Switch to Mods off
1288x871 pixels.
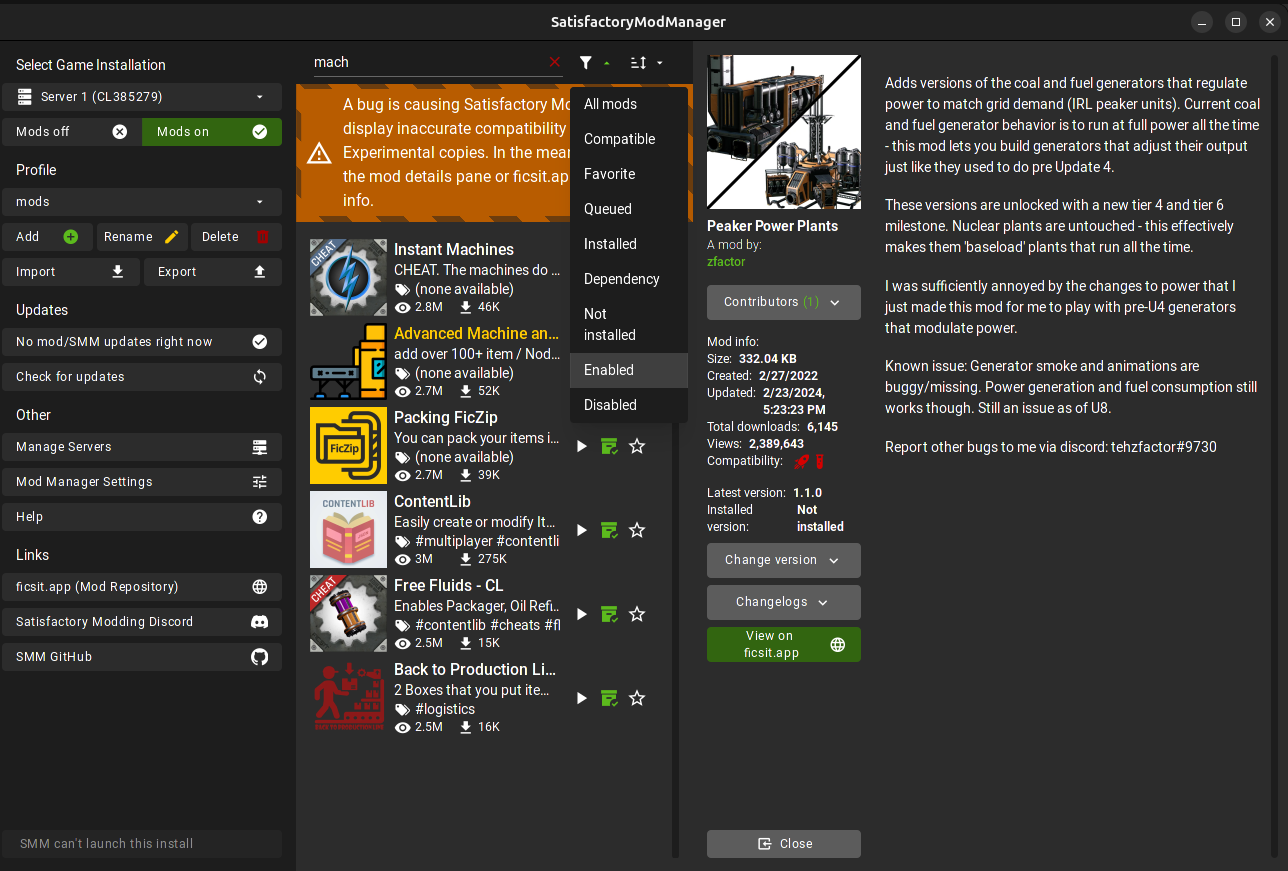pyautogui.click(x=71, y=132)
